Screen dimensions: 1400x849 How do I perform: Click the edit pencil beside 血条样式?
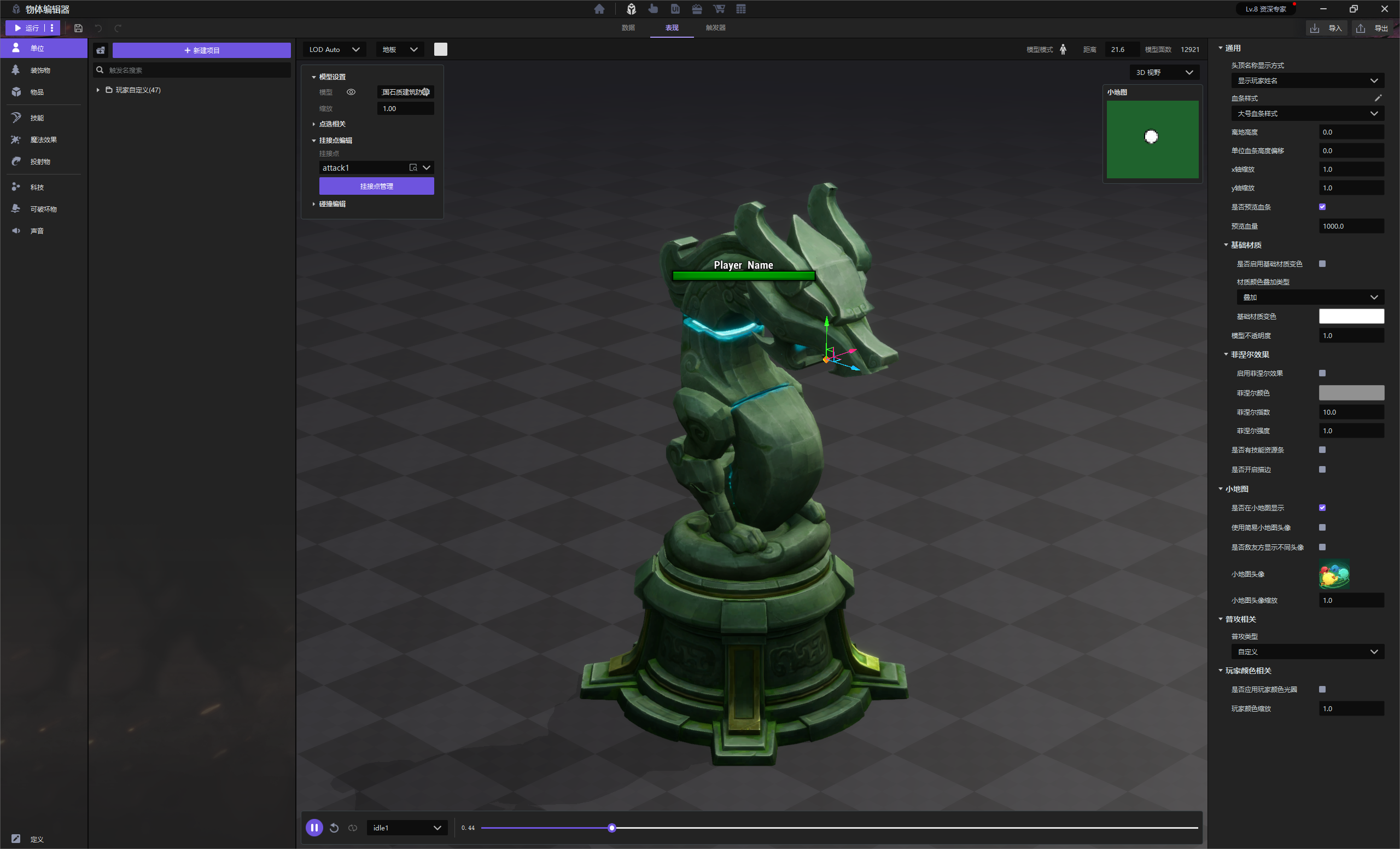tap(1378, 98)
